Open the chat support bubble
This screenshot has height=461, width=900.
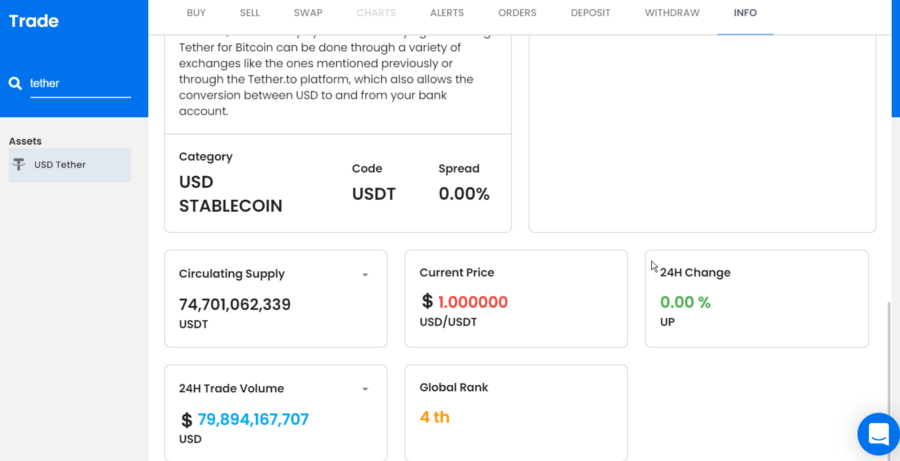coord(878,434)
